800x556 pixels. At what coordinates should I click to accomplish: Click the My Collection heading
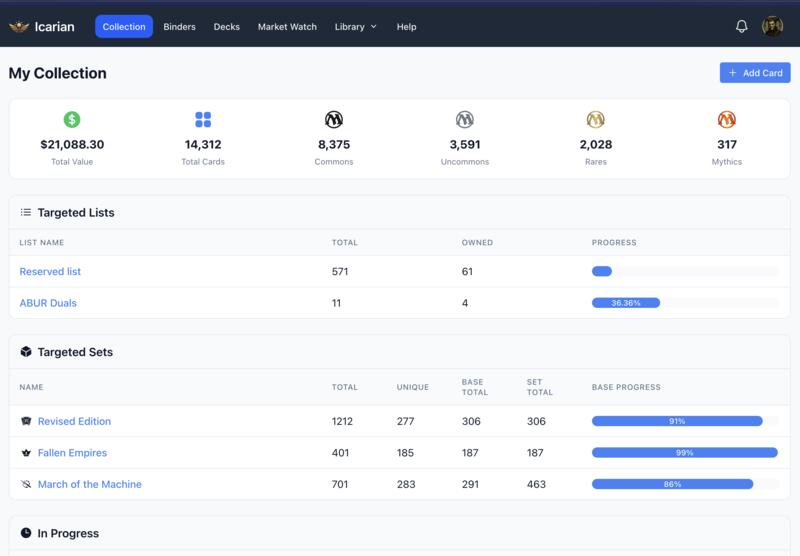[x=58, y=73]
